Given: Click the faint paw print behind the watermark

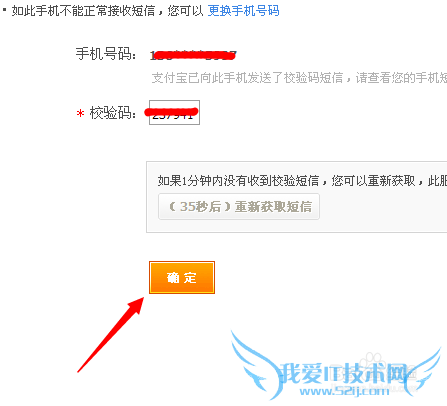Looking at the screenshot, I should pyautogui.click(x=371, y=361).
